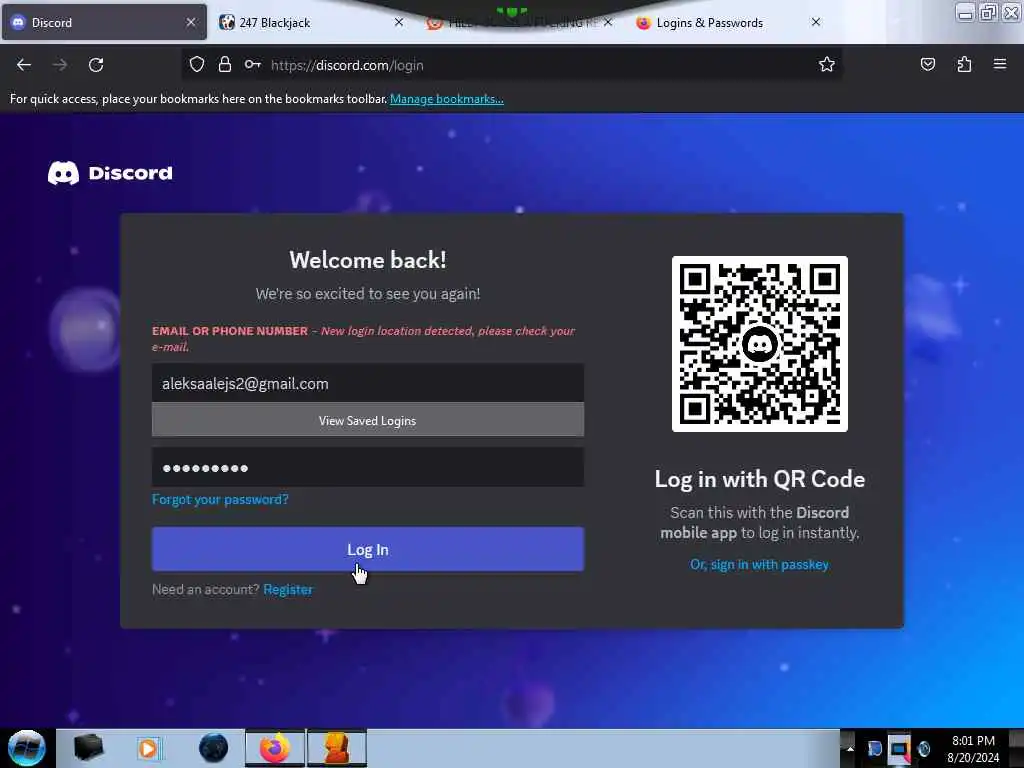
Task: Open orange figure app in taskbar
Action: [x=337, y=748]
